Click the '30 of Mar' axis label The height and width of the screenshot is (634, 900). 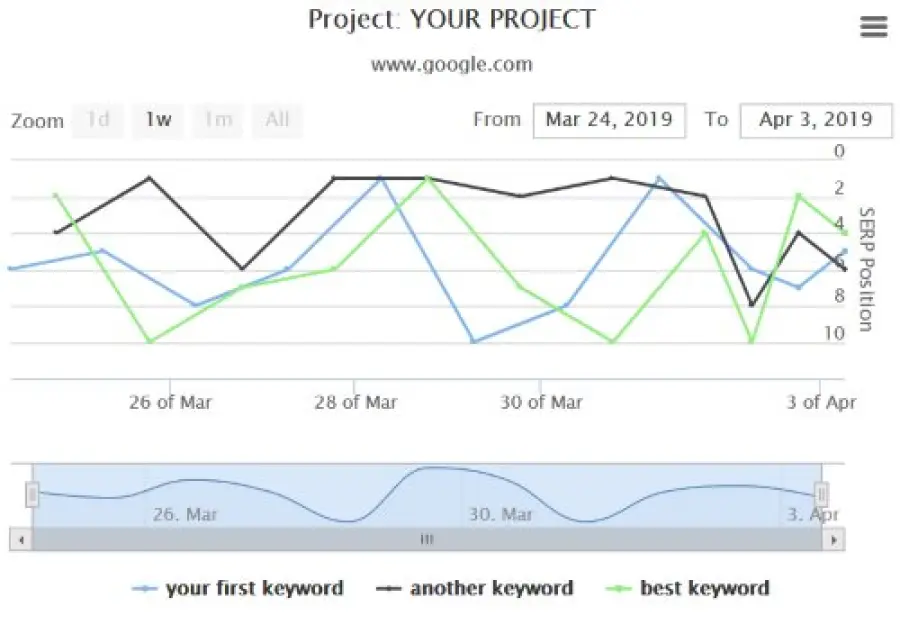coord(540,402)
